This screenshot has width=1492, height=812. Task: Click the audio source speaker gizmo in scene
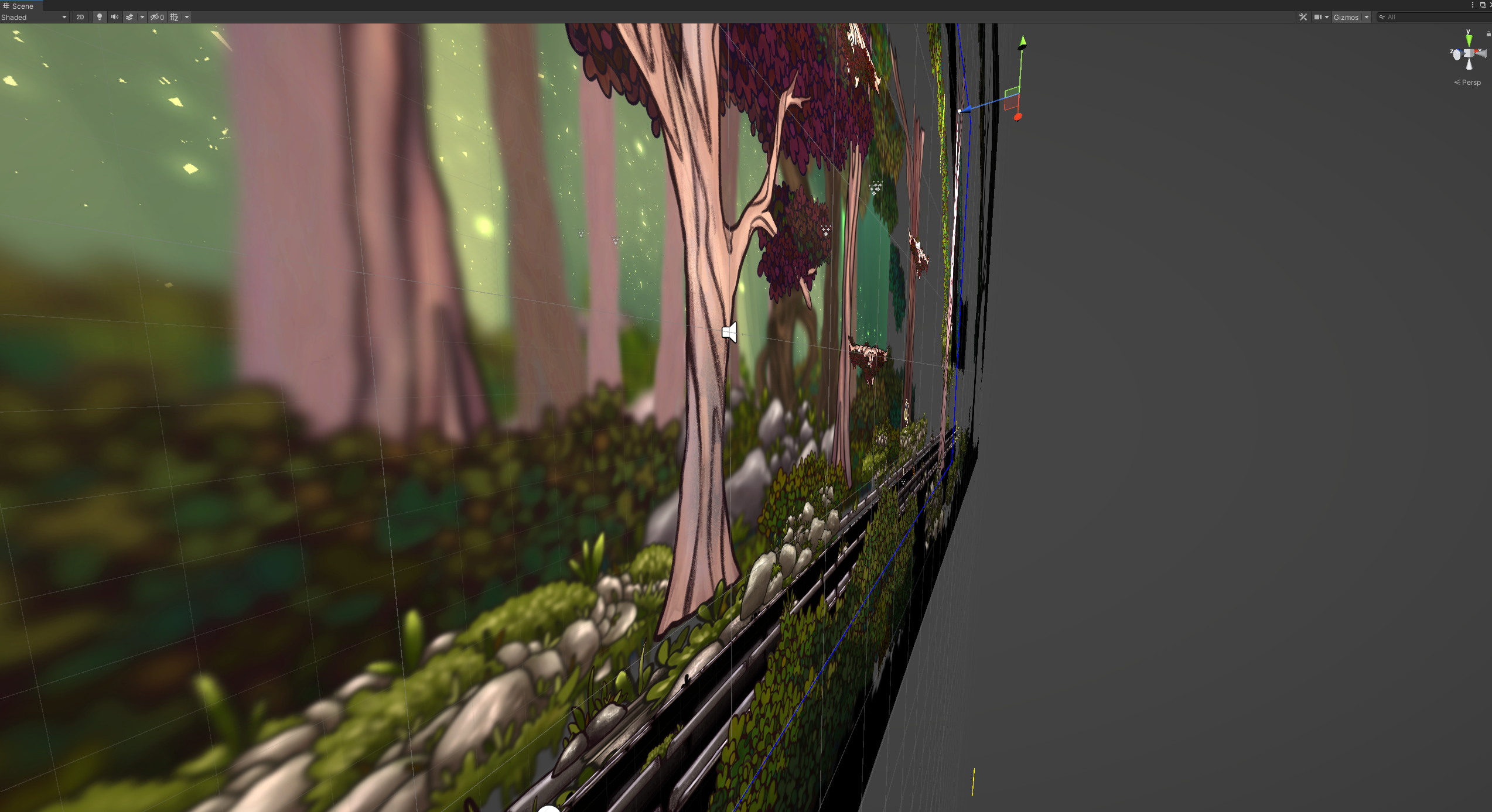[x=730, y=332]
